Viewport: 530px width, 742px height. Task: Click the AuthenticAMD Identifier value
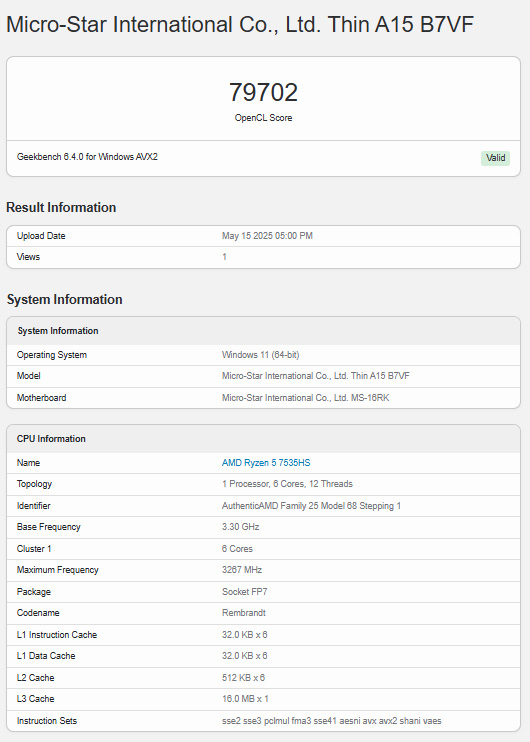(x=311, y=505)
